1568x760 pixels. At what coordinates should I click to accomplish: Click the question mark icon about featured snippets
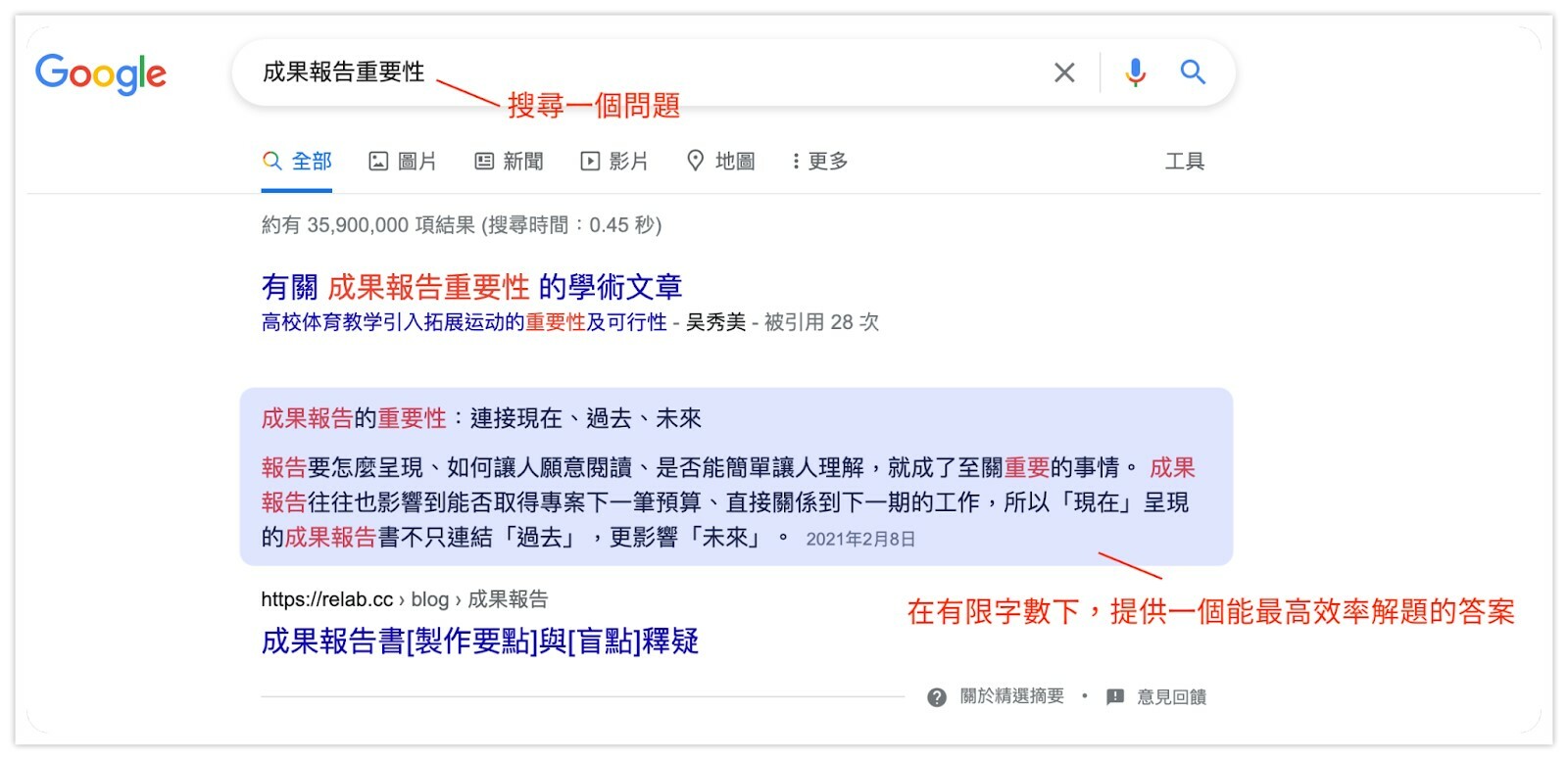pyautogui.click(x=937, y=697)
